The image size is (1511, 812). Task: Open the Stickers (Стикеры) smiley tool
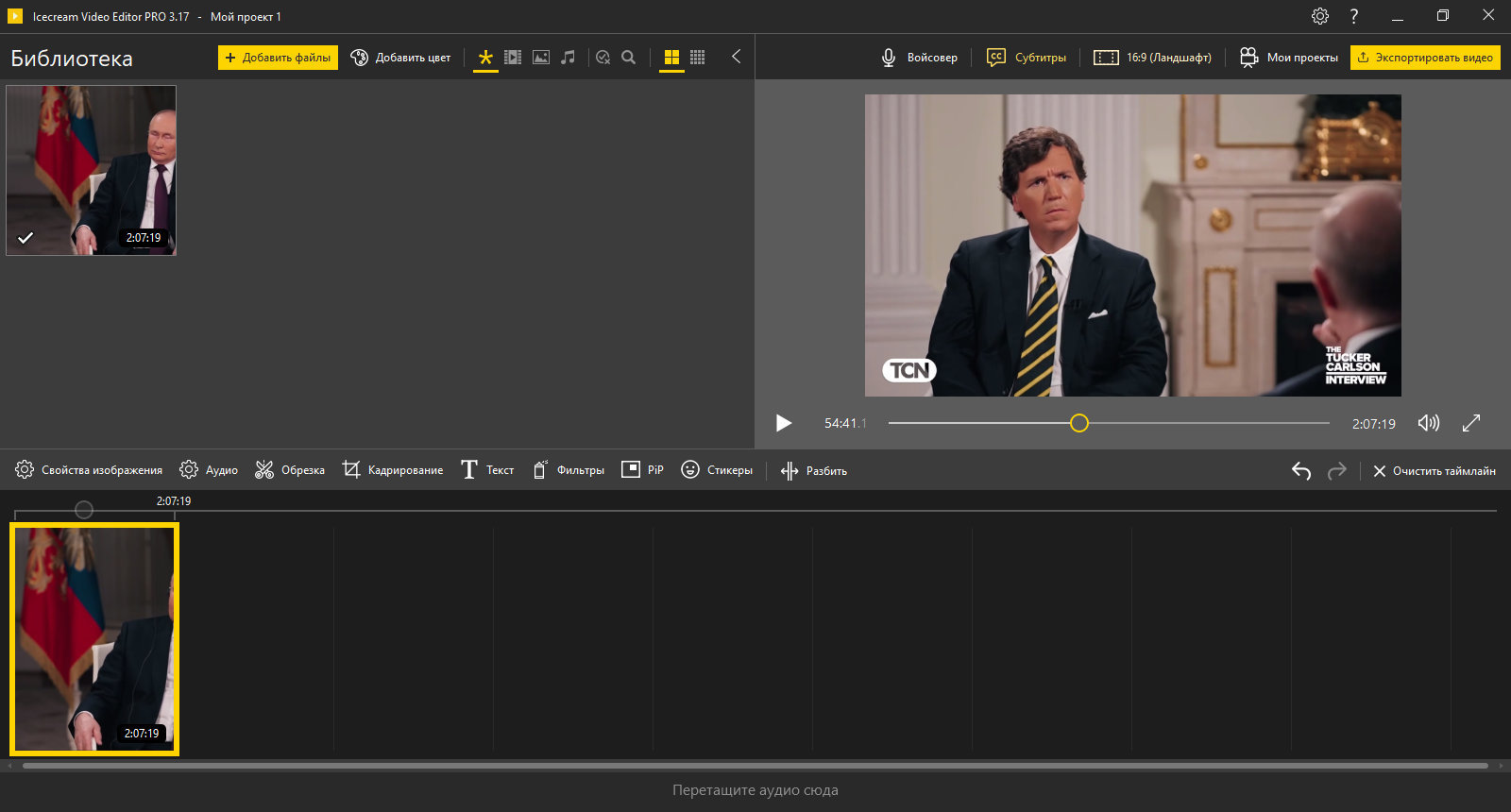717,470
